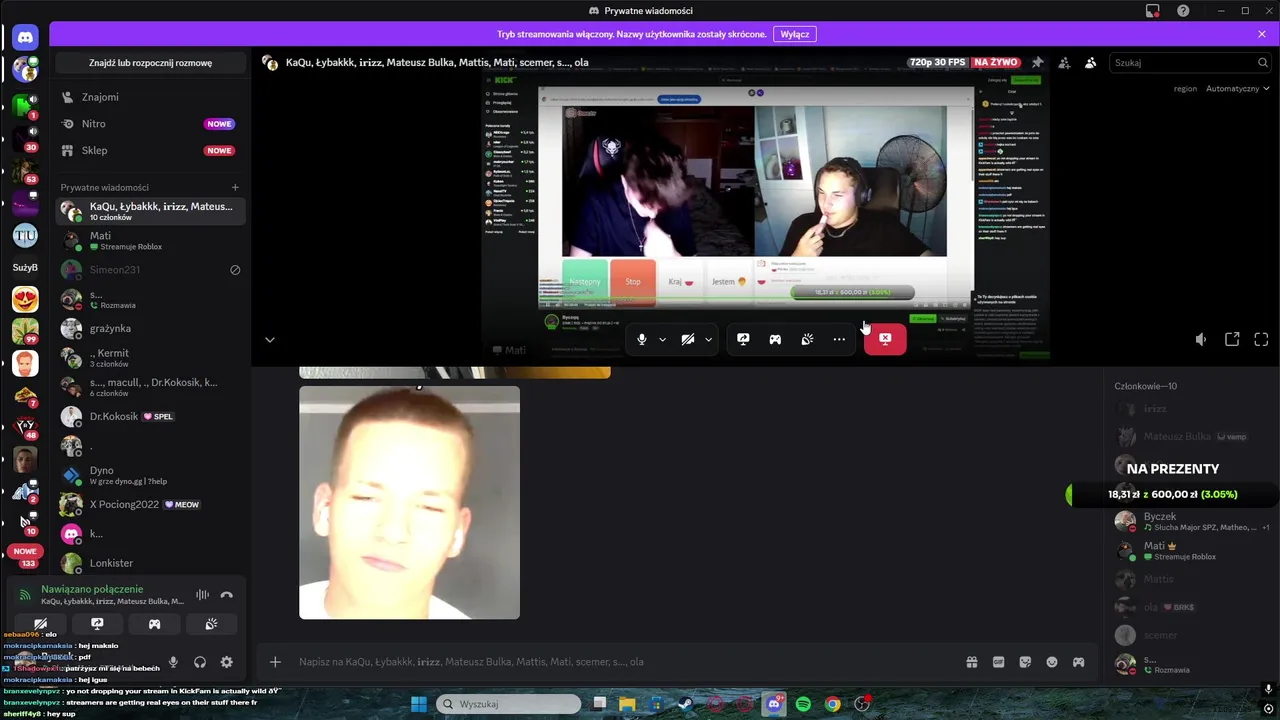Open DM with X Pociong2022
The height and width of the screenshot is (720, 1280).
click(150, 504)
